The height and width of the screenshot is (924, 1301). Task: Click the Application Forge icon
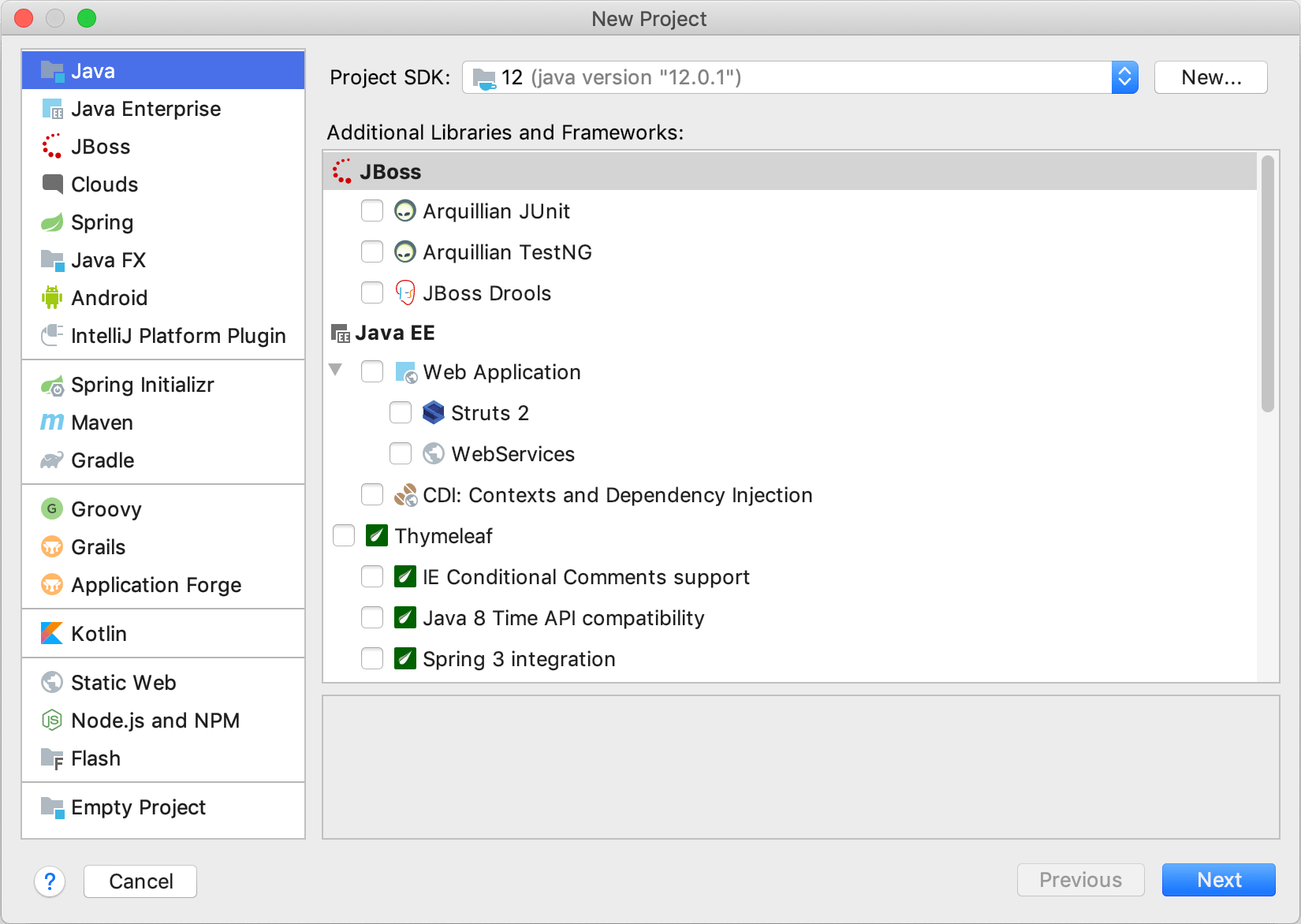pyautogui.click(x=52, y=585)
